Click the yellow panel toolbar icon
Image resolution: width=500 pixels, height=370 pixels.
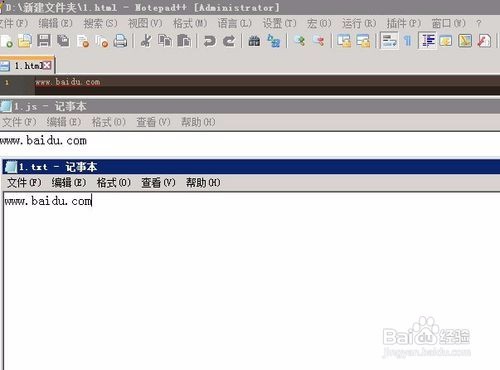click(465, 41)
